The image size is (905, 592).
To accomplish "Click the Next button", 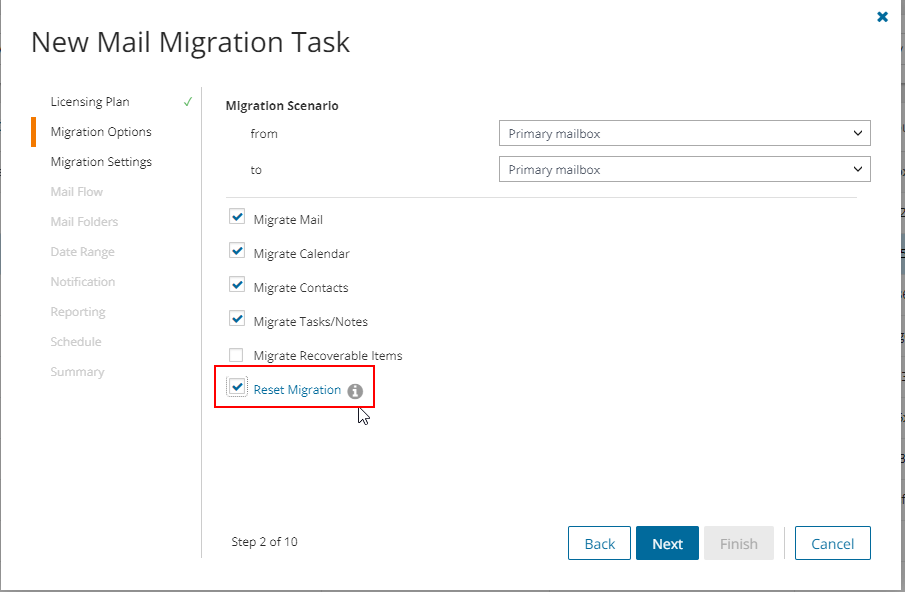I will [x=667, y=543].
